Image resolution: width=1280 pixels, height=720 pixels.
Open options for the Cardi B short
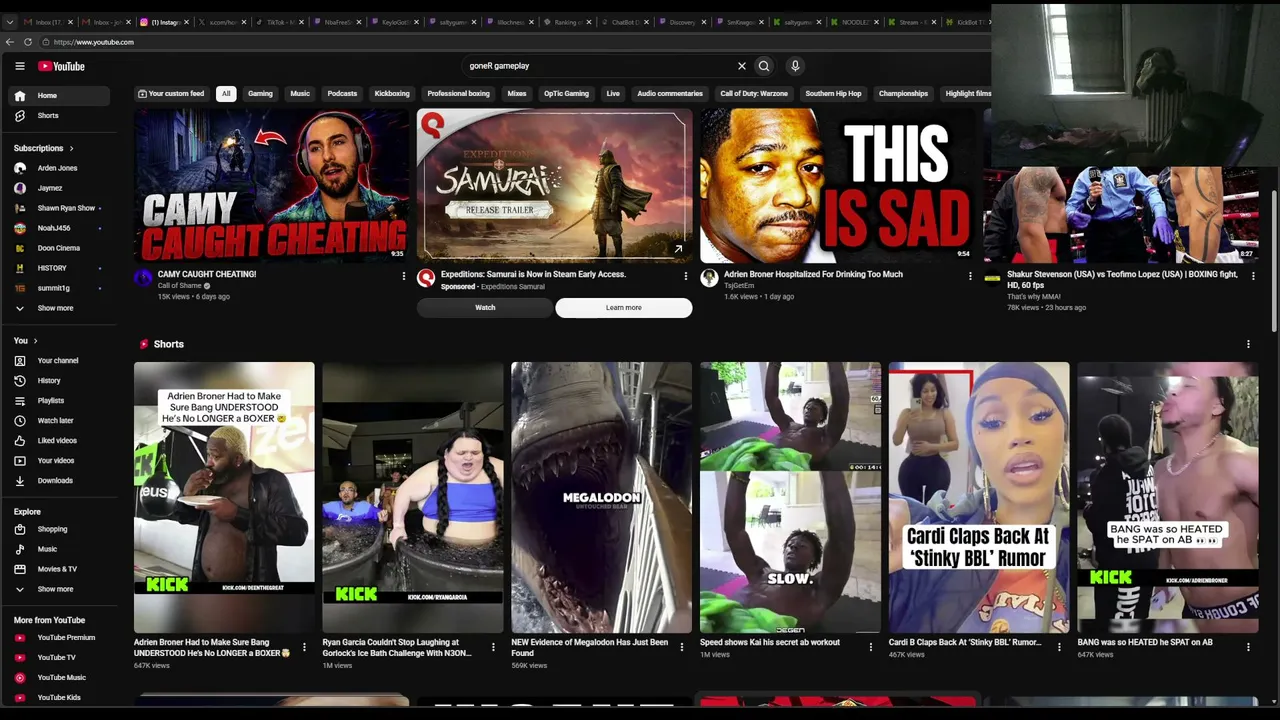[x=1059, y=647]
